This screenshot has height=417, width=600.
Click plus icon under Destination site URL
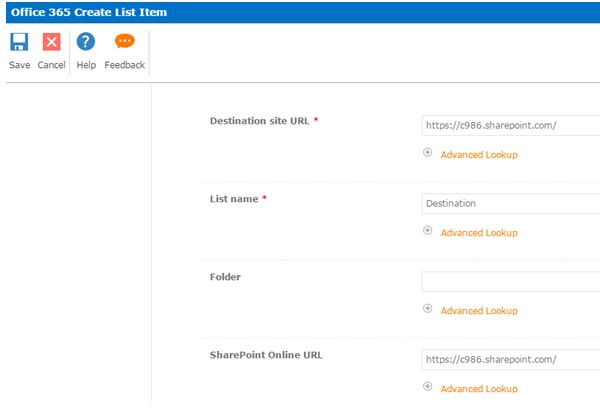click(428, 153)
